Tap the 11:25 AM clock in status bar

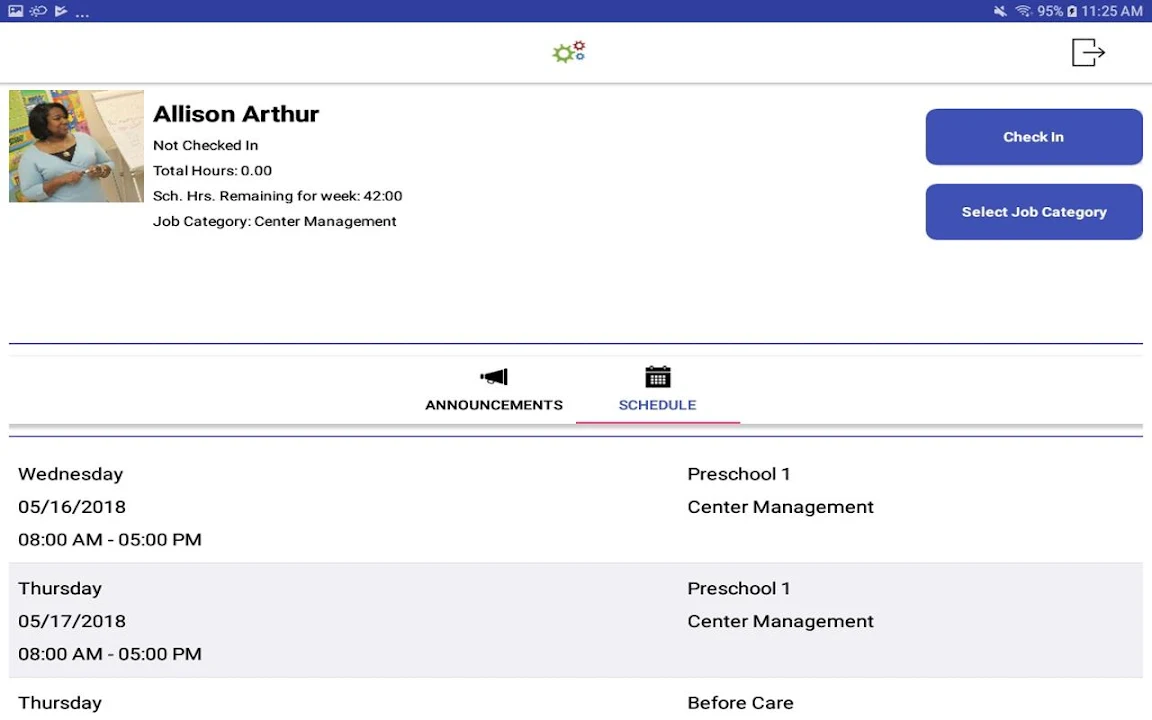click(1112, 11)
